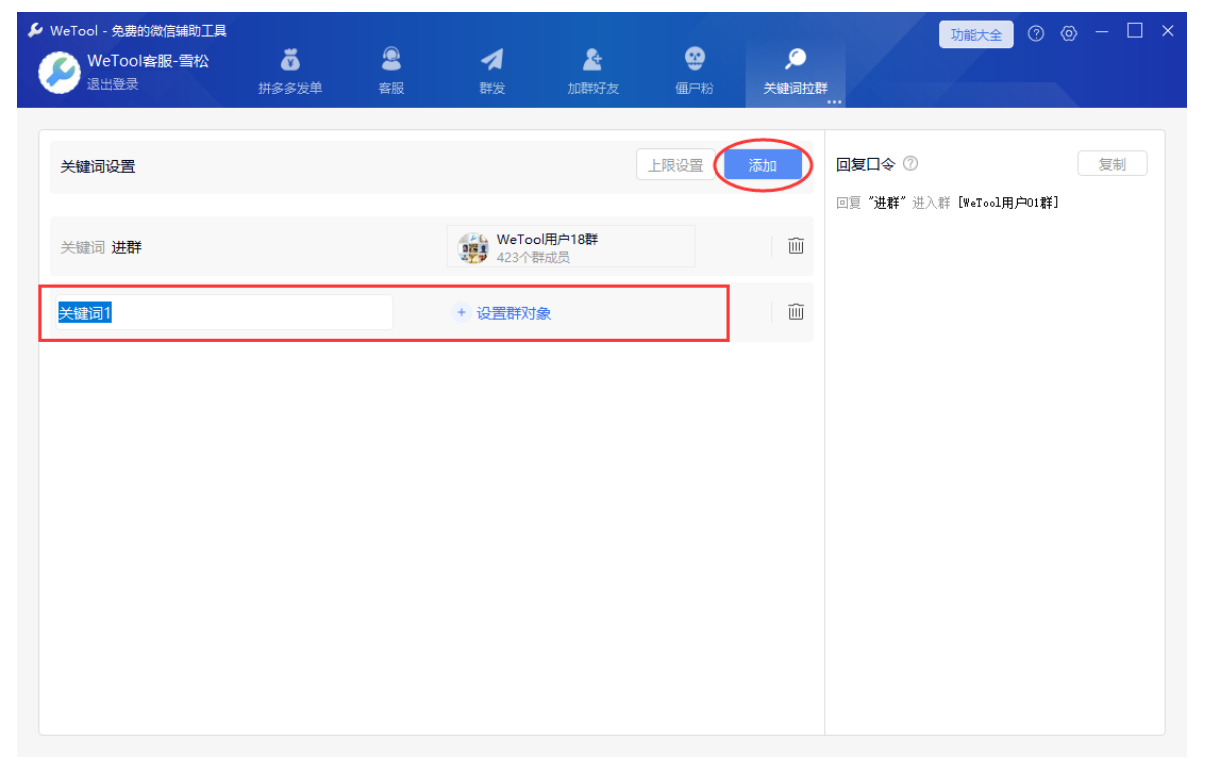Click the 进群 keyword text

(x=126, y=247)
